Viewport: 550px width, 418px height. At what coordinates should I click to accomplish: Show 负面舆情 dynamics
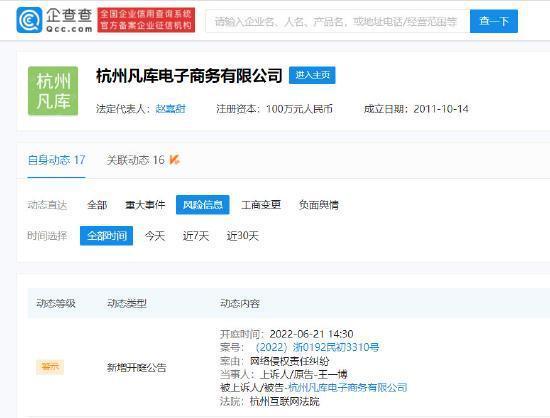pyautogui.click(x=318, y=205)
